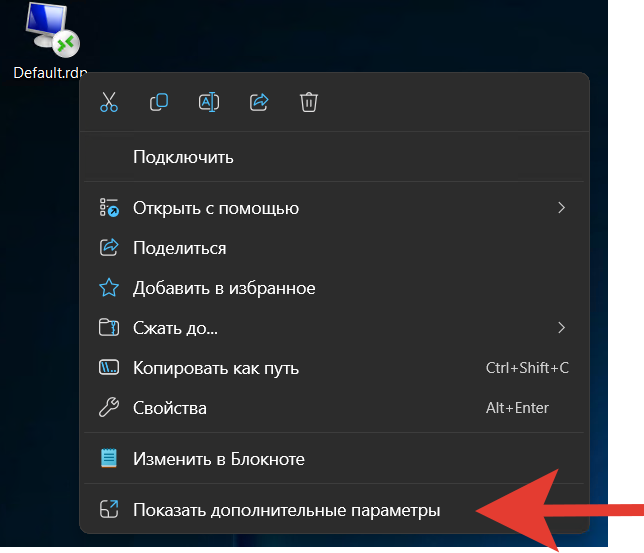Click the Cut scissors icon

(109, 102)
